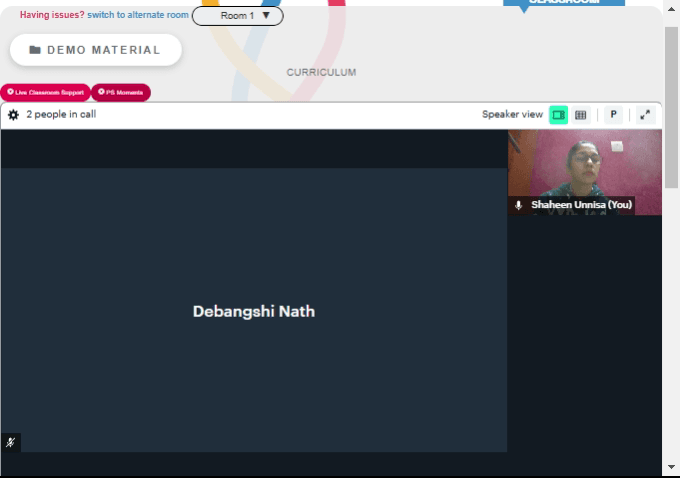The image size is (680, 478).
Task: Click the PS Moments button
Action: 121,92
